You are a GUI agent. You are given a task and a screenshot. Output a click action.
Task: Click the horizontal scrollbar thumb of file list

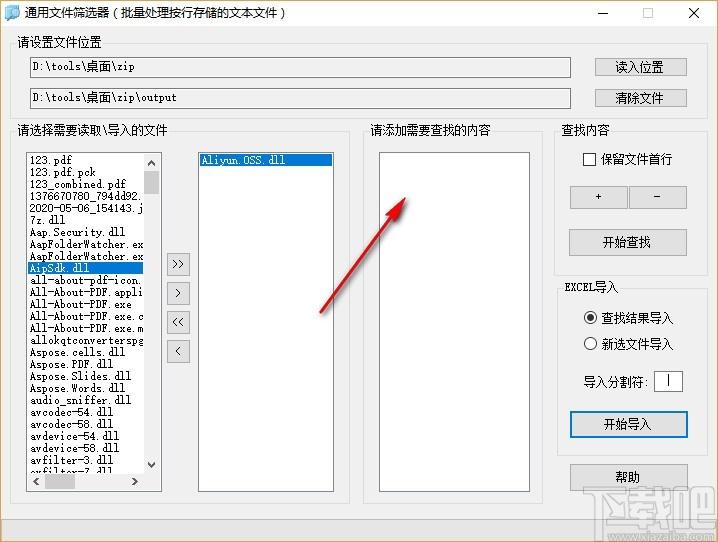pos(60,481)
